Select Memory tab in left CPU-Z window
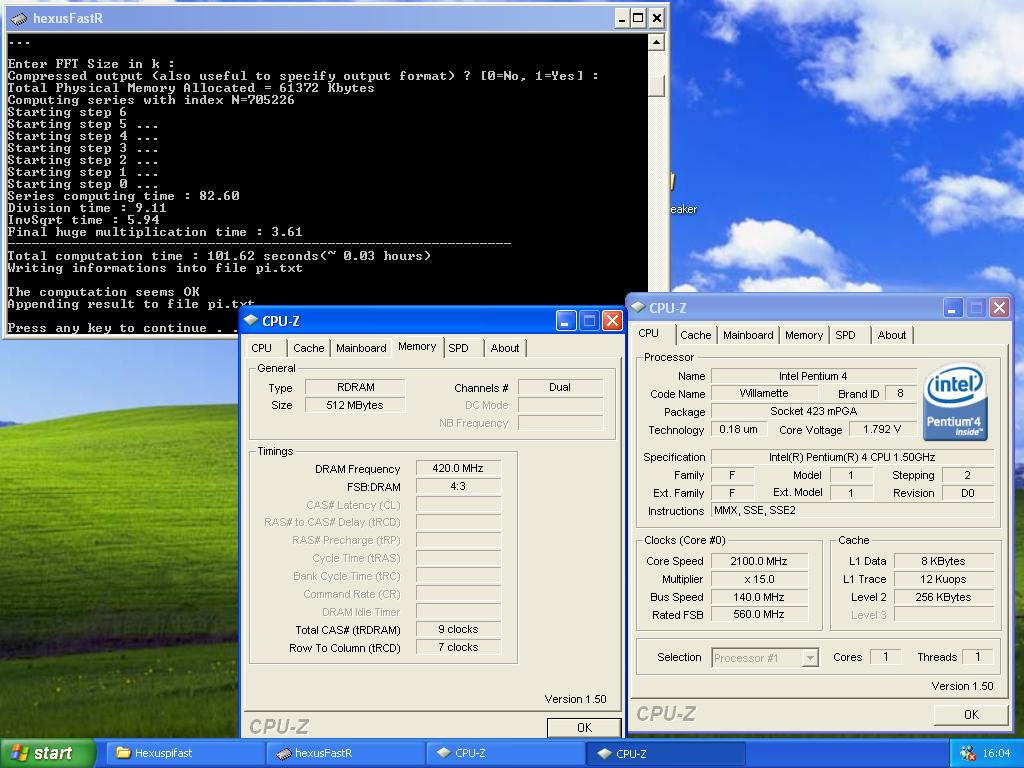1024x768 pixels. point(417,347)
